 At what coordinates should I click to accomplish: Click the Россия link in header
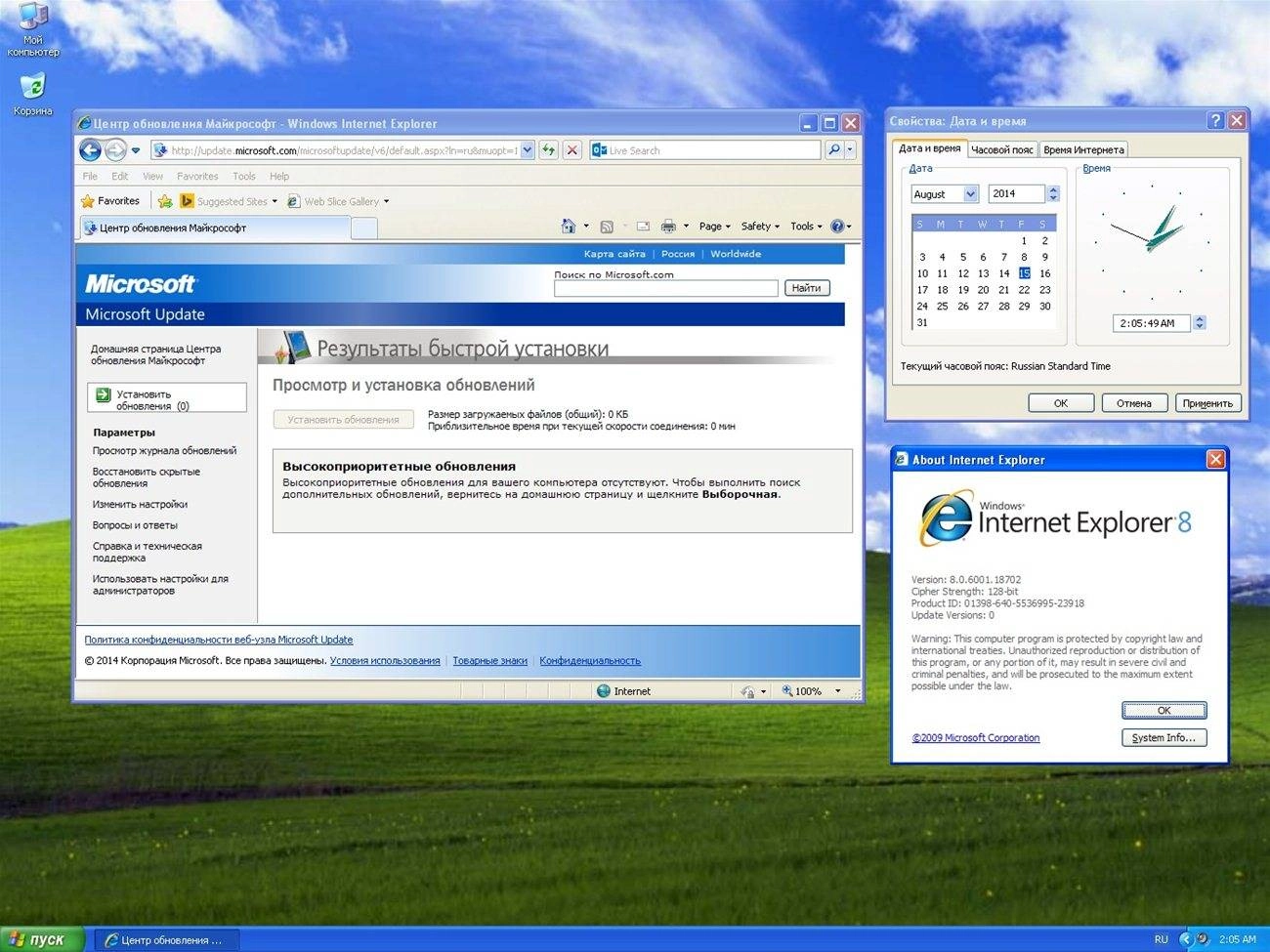pyautogui.click(x=678, y=254)
